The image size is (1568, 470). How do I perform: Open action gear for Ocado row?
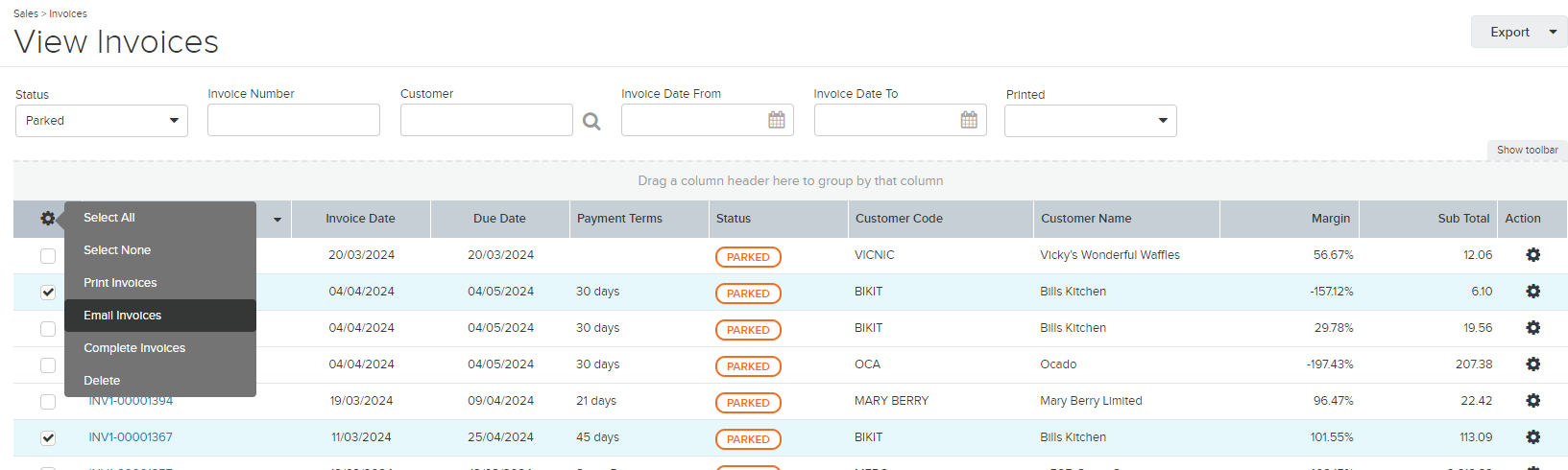pos(1533,364)
